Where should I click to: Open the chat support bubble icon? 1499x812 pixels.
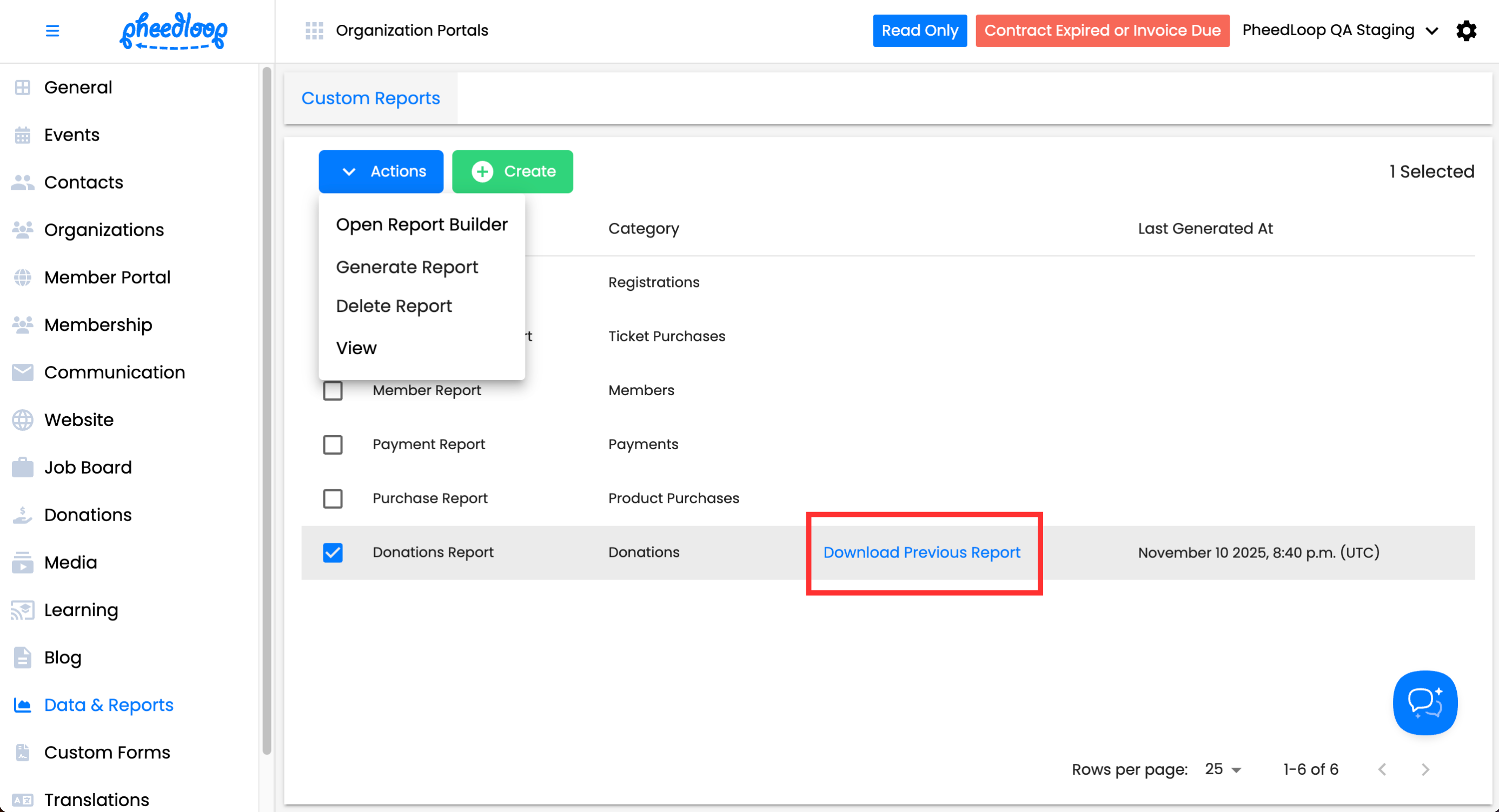coord(1424,702)
